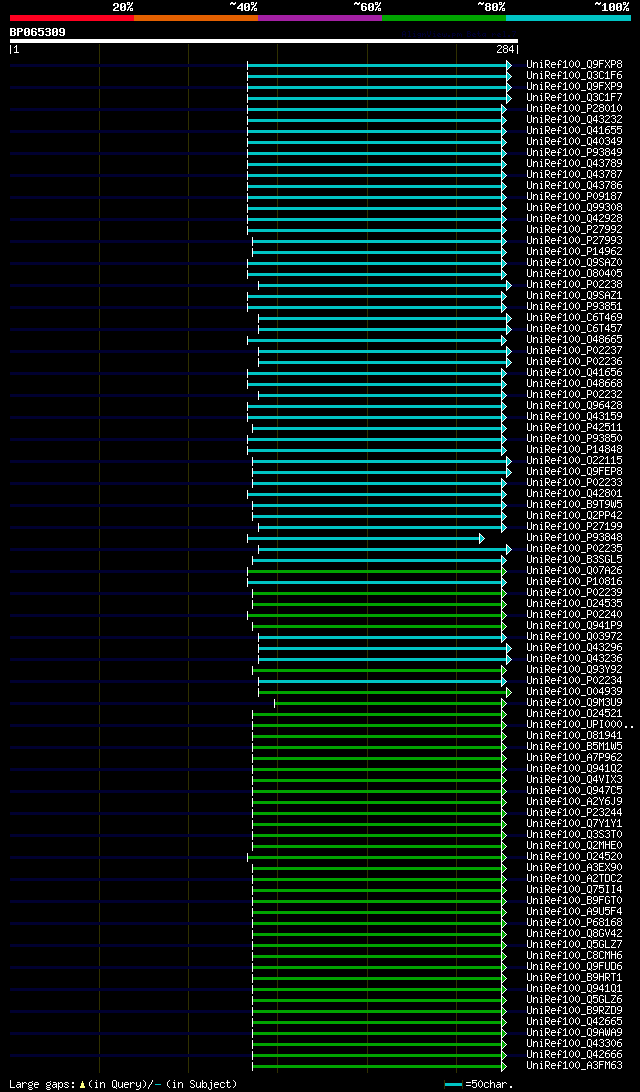Image resolution: width=640 pixels, height=1092 pixels.
Task: Click the UniRef100_C8CMH6 label
Action: [575, 955]
